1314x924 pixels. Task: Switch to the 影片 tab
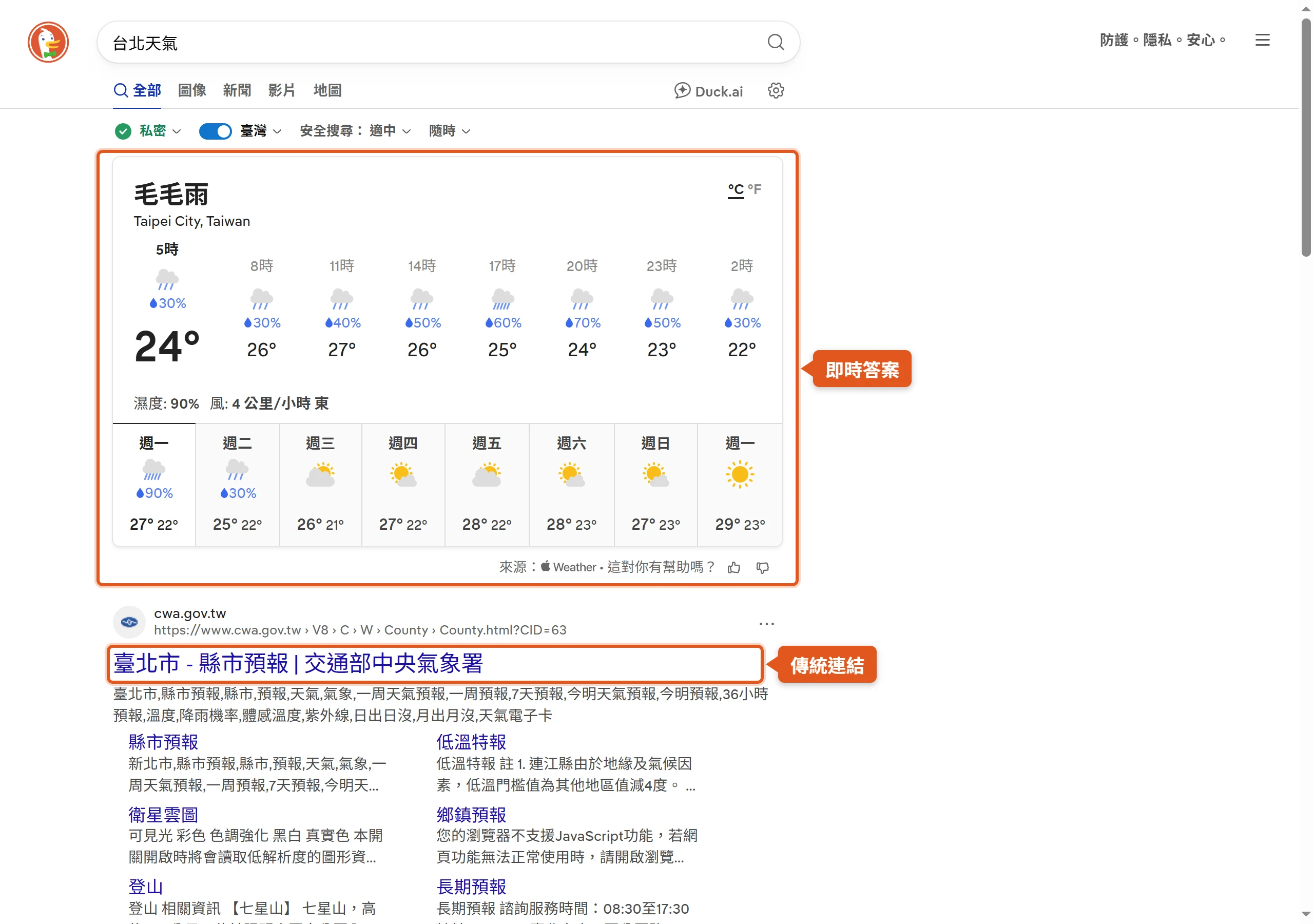click(x=282, y=90)
